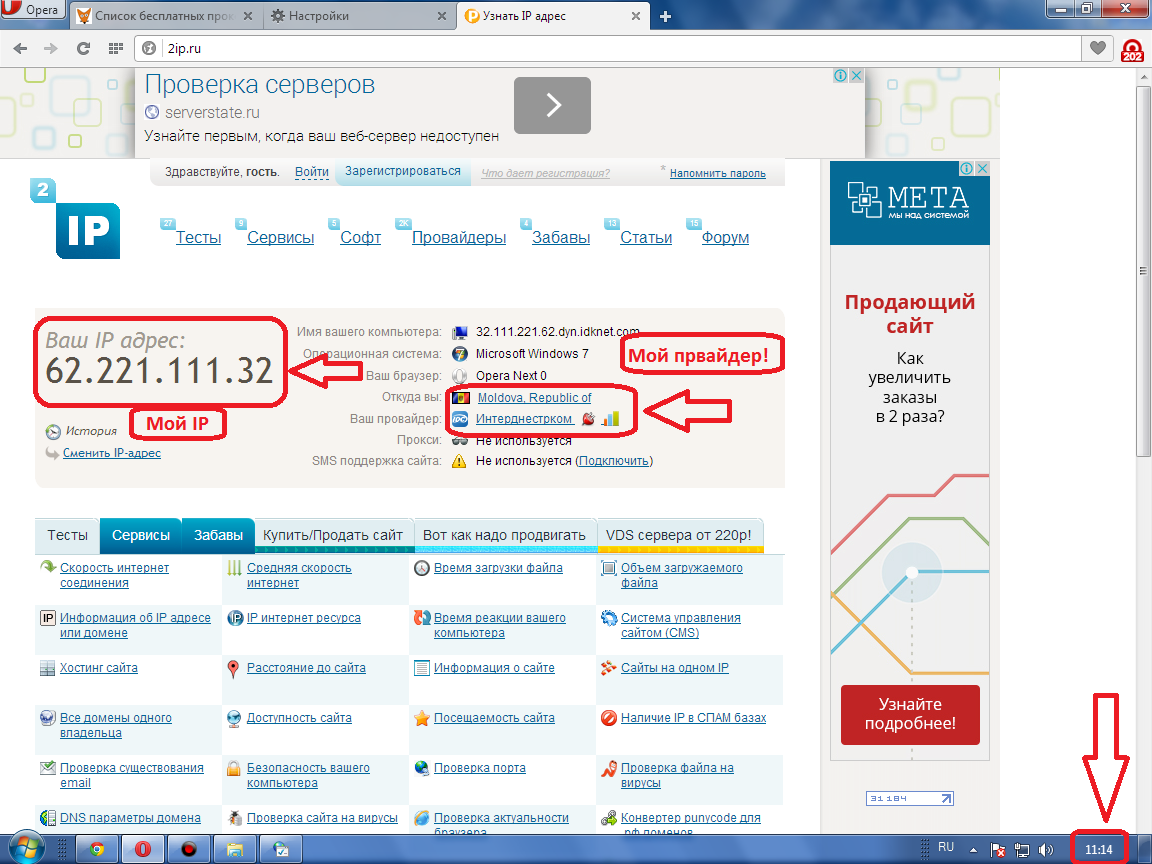Switch to the Настройки browser tab
This screenshot has height=864, width=1152.
359,16
